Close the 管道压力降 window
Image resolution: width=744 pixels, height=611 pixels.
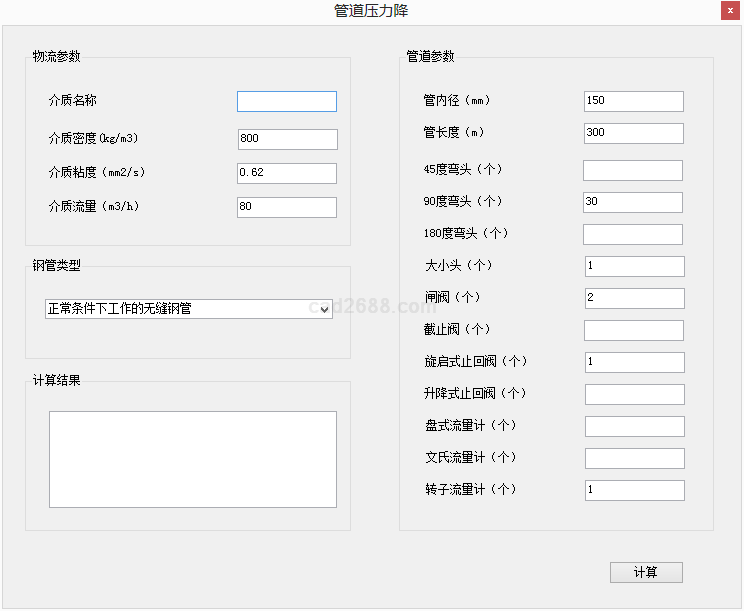pos(728,11)
